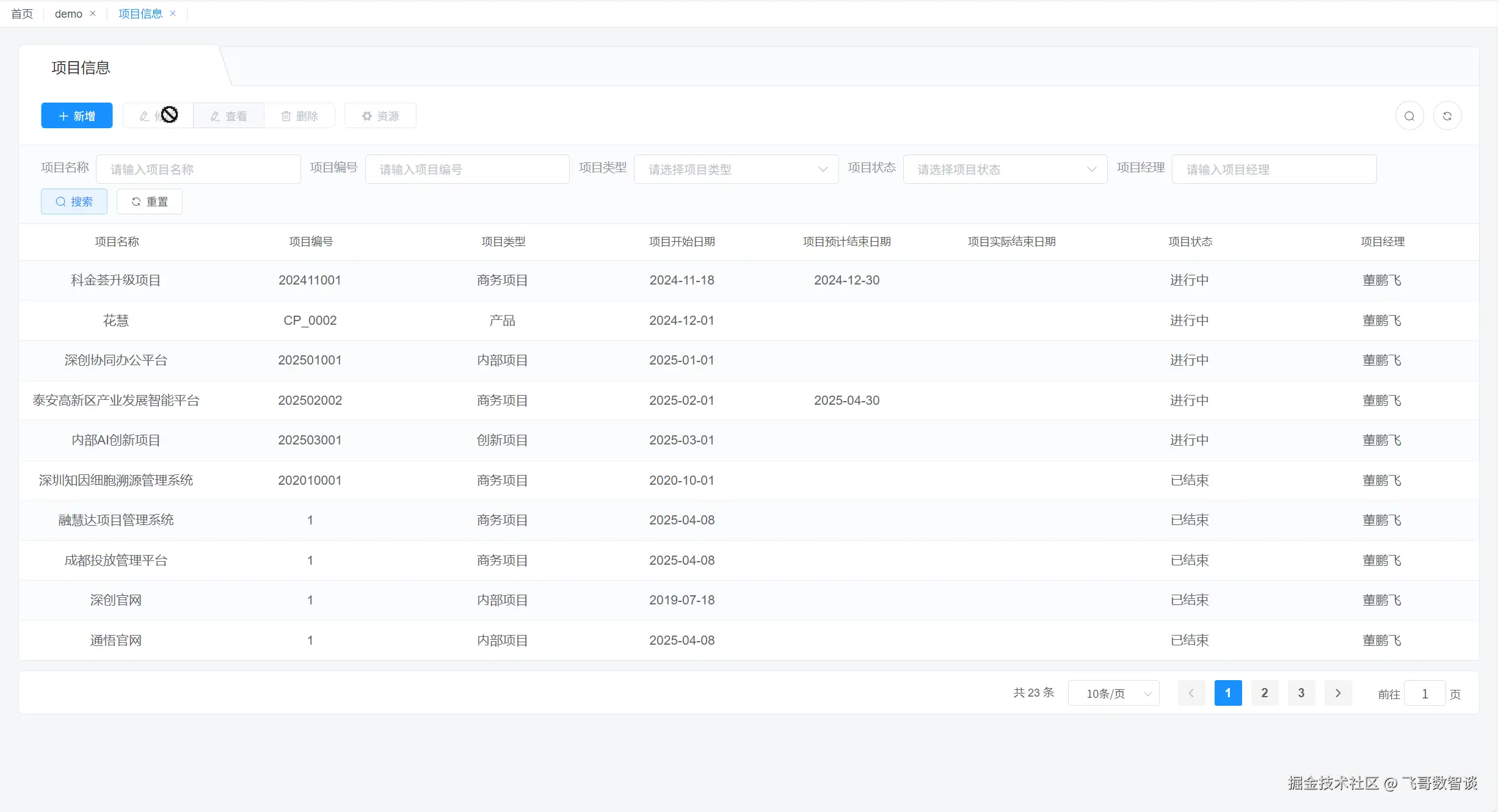Go to next page arrow
This screenshot has width=1498, height=812.
(1337, 693)
